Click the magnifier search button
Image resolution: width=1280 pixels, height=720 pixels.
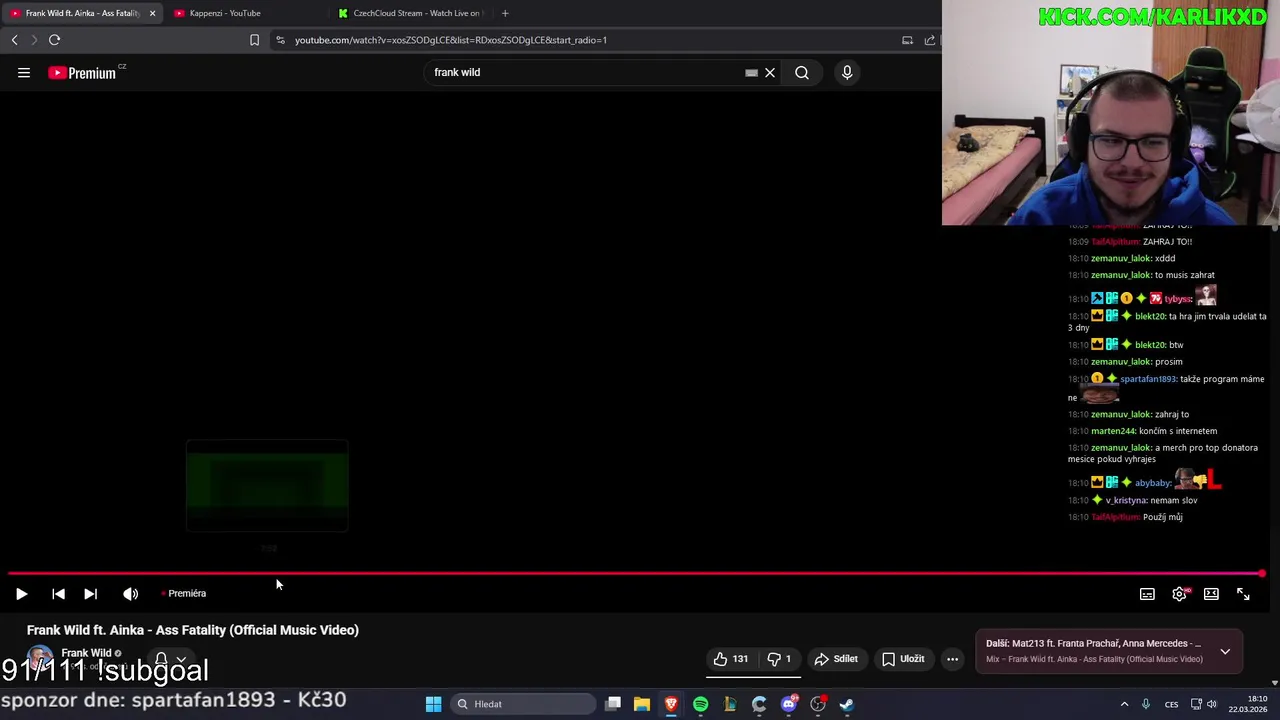coord(802,72)
